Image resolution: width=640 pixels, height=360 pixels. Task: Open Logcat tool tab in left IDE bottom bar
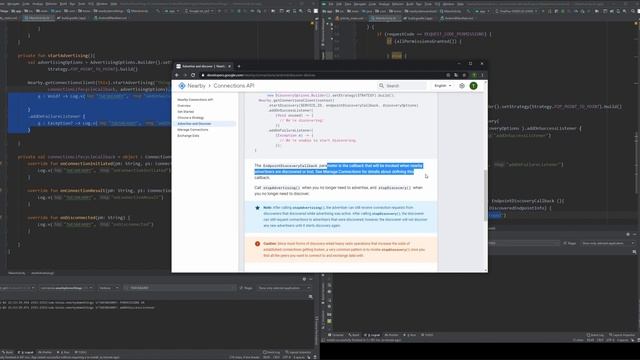pyautogui.click(x=27, y=352)
